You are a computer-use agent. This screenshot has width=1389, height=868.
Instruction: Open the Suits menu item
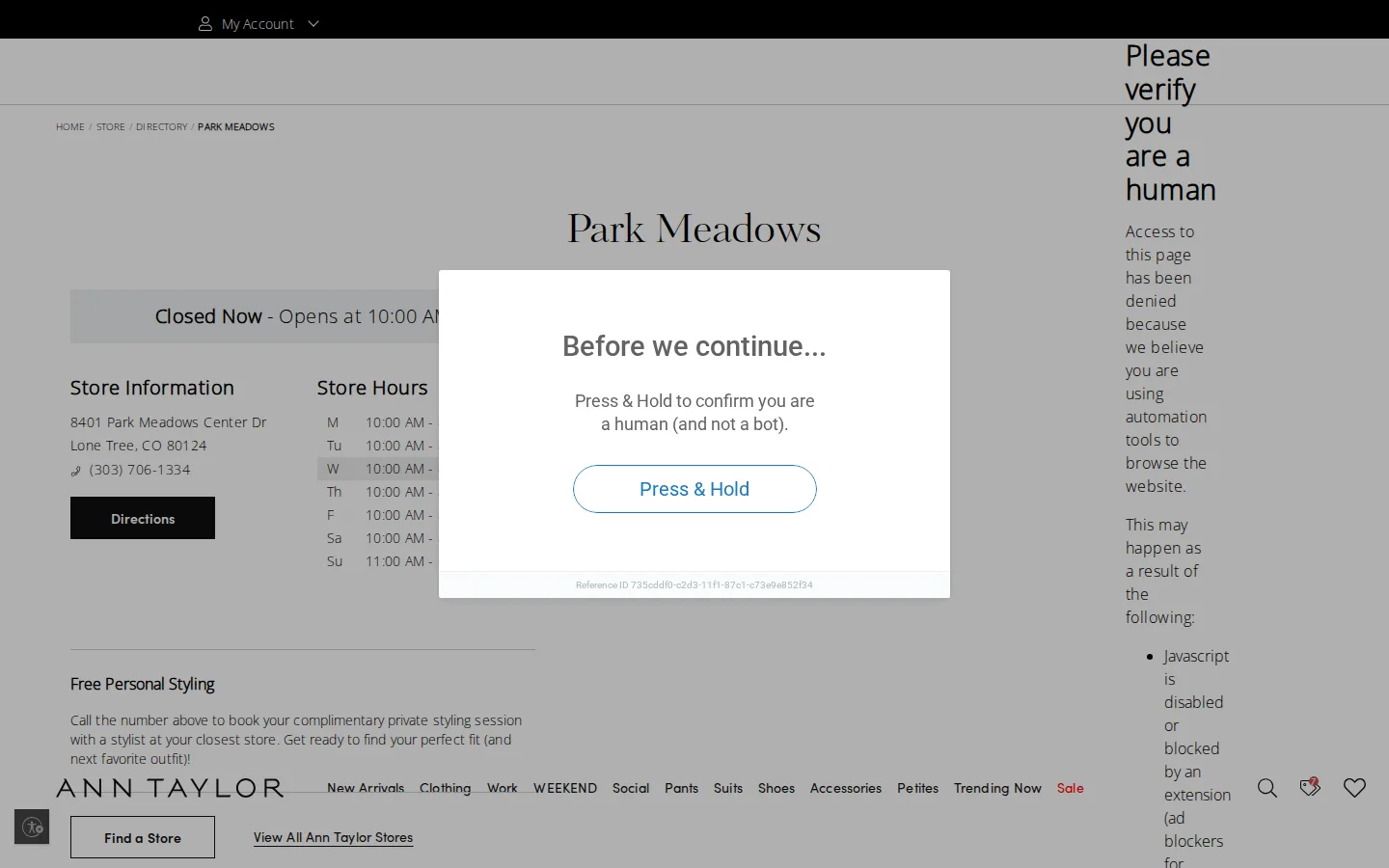(x=728, y=788)
